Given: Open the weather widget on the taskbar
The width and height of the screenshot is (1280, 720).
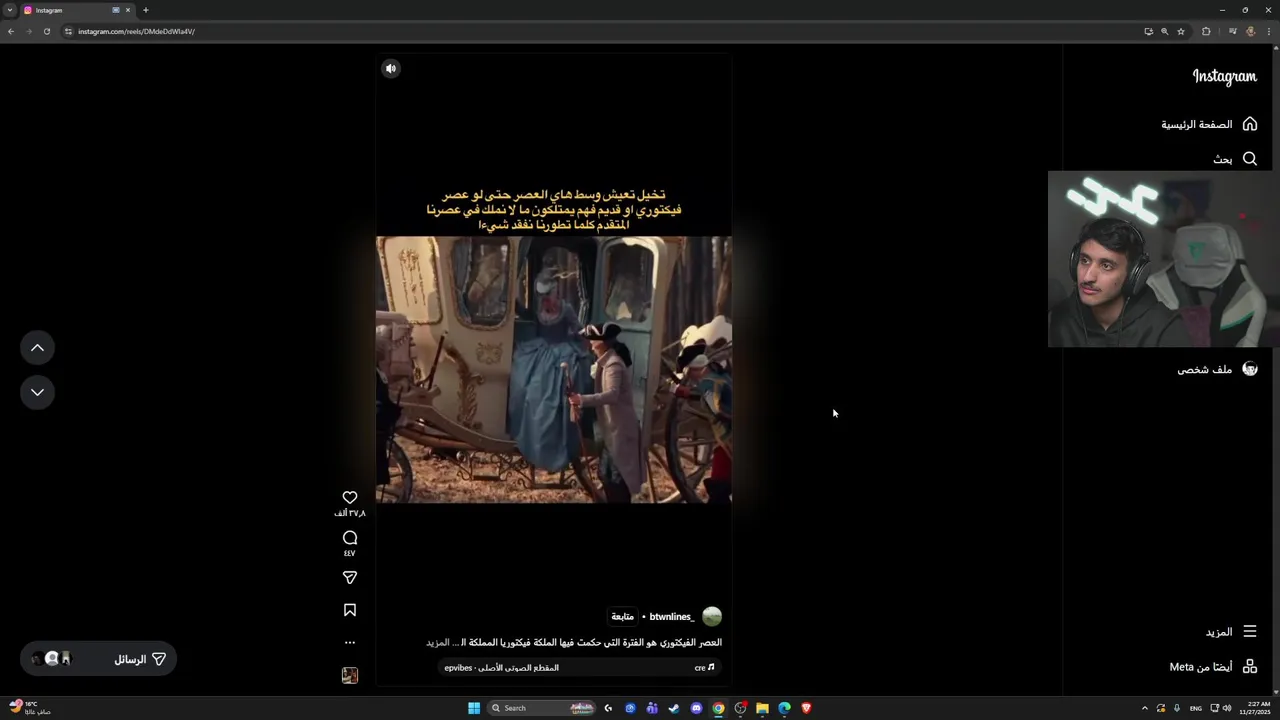Looking at the screenshot, I should point(29,708).
